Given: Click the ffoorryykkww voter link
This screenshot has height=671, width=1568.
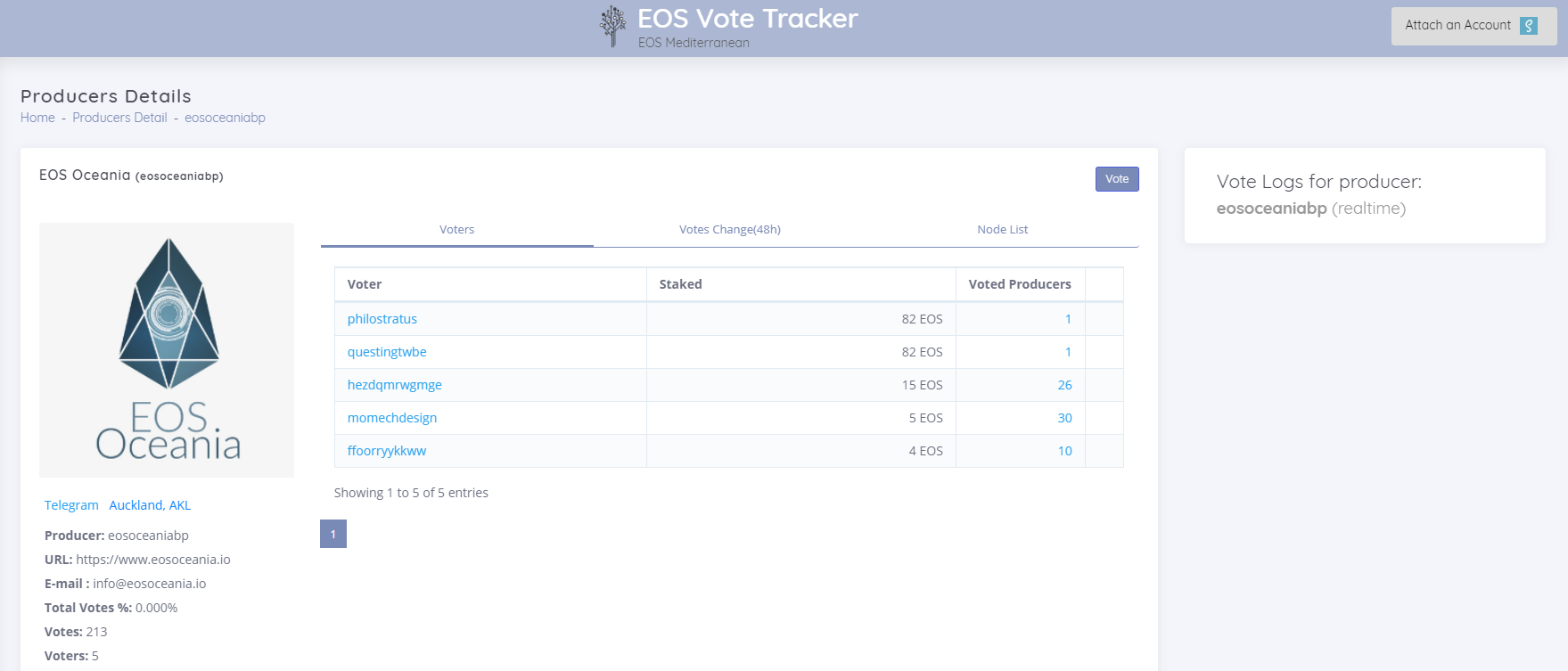Looking at the screenshot, I should [386, 451].
